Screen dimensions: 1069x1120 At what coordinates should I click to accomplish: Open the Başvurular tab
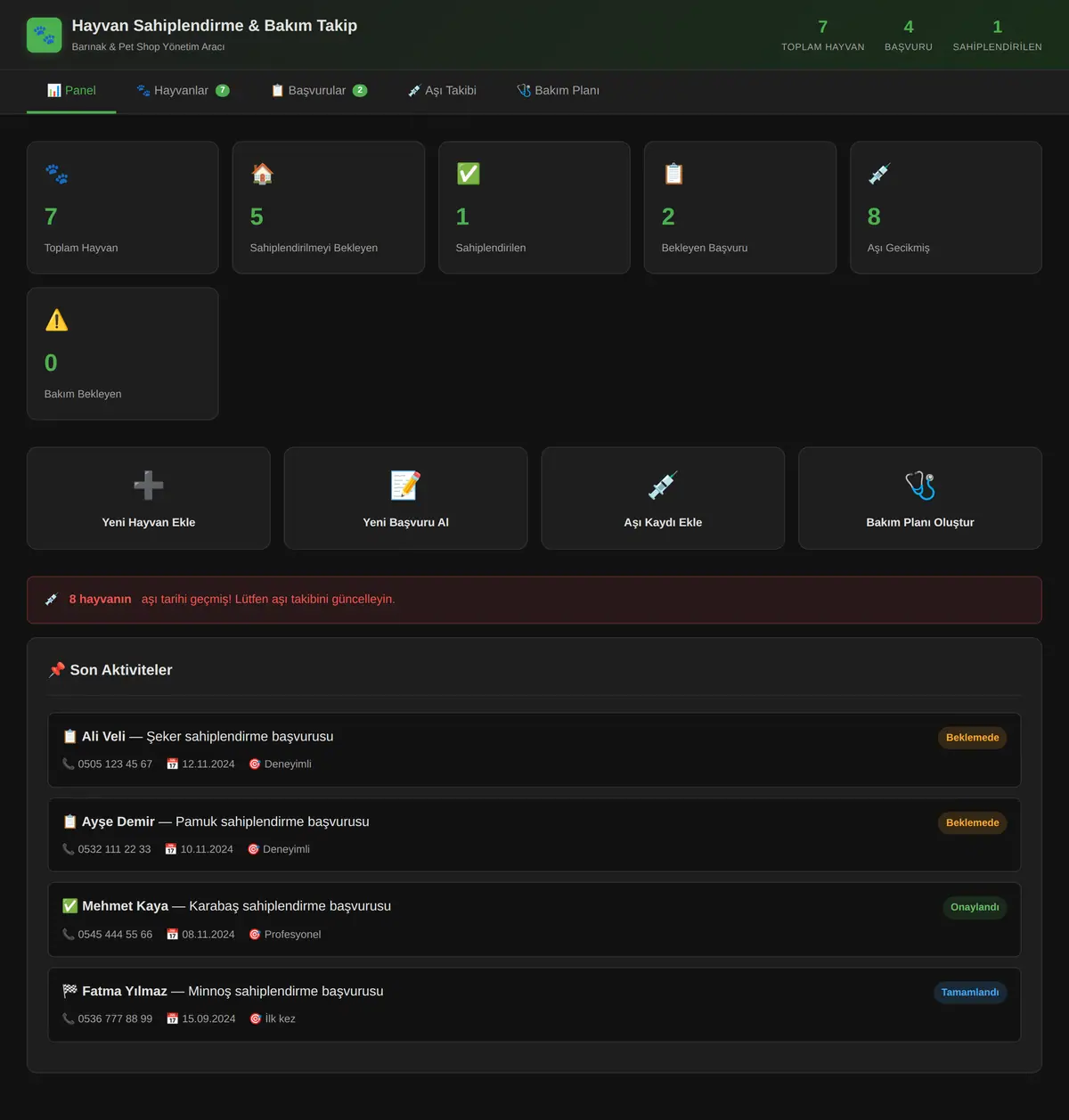click(x=319, y=91)
